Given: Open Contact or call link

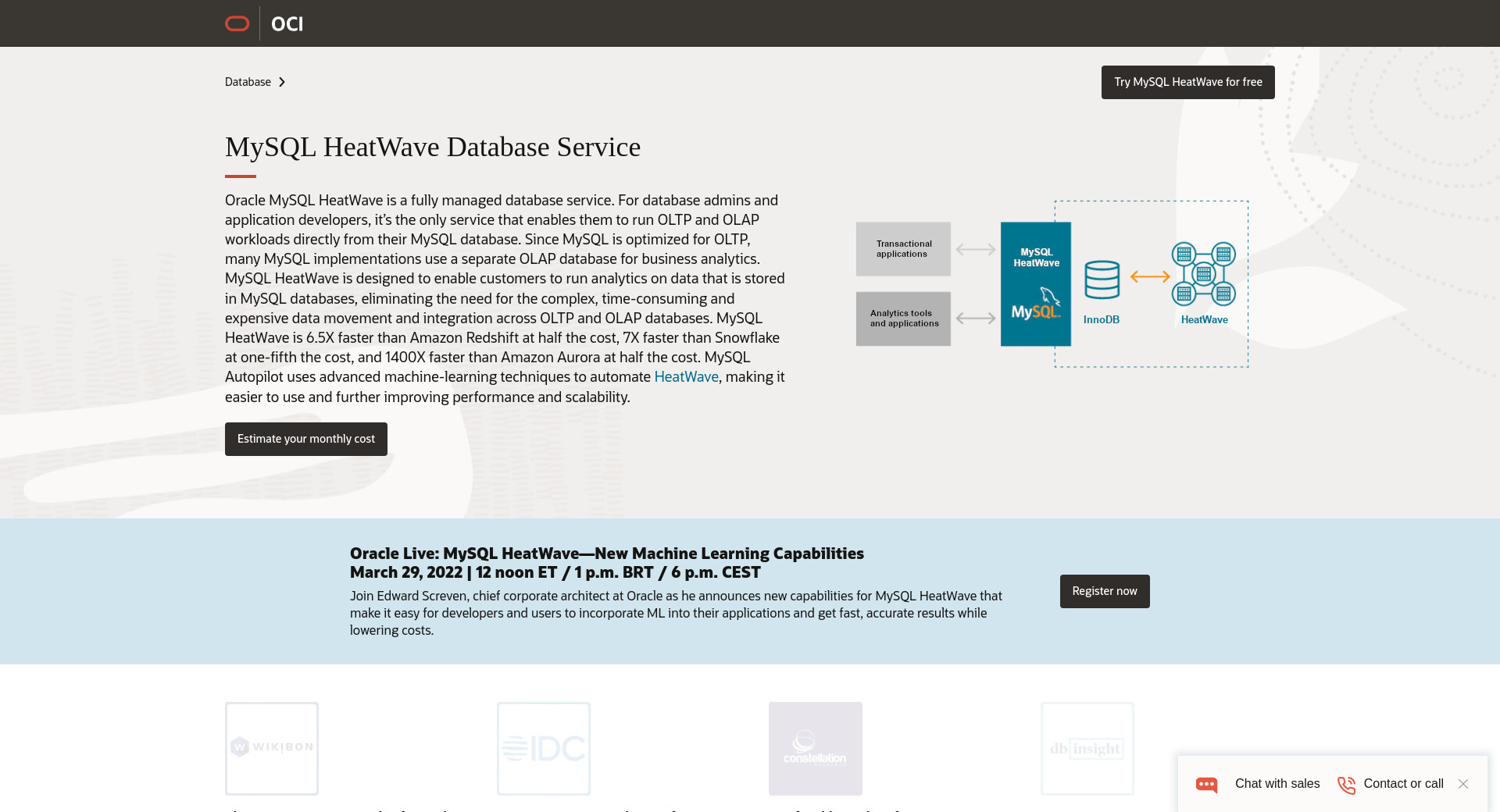Looking at the screenshot, I should pos(1403,784).
